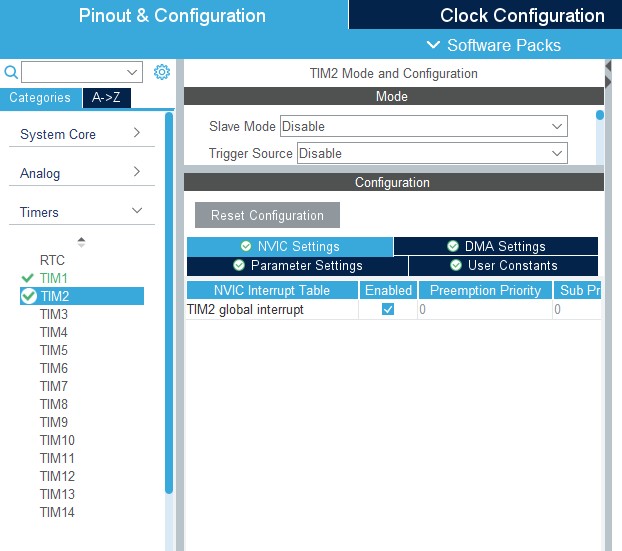
Task: Open the settings gear icon
Action: (162, 72)
